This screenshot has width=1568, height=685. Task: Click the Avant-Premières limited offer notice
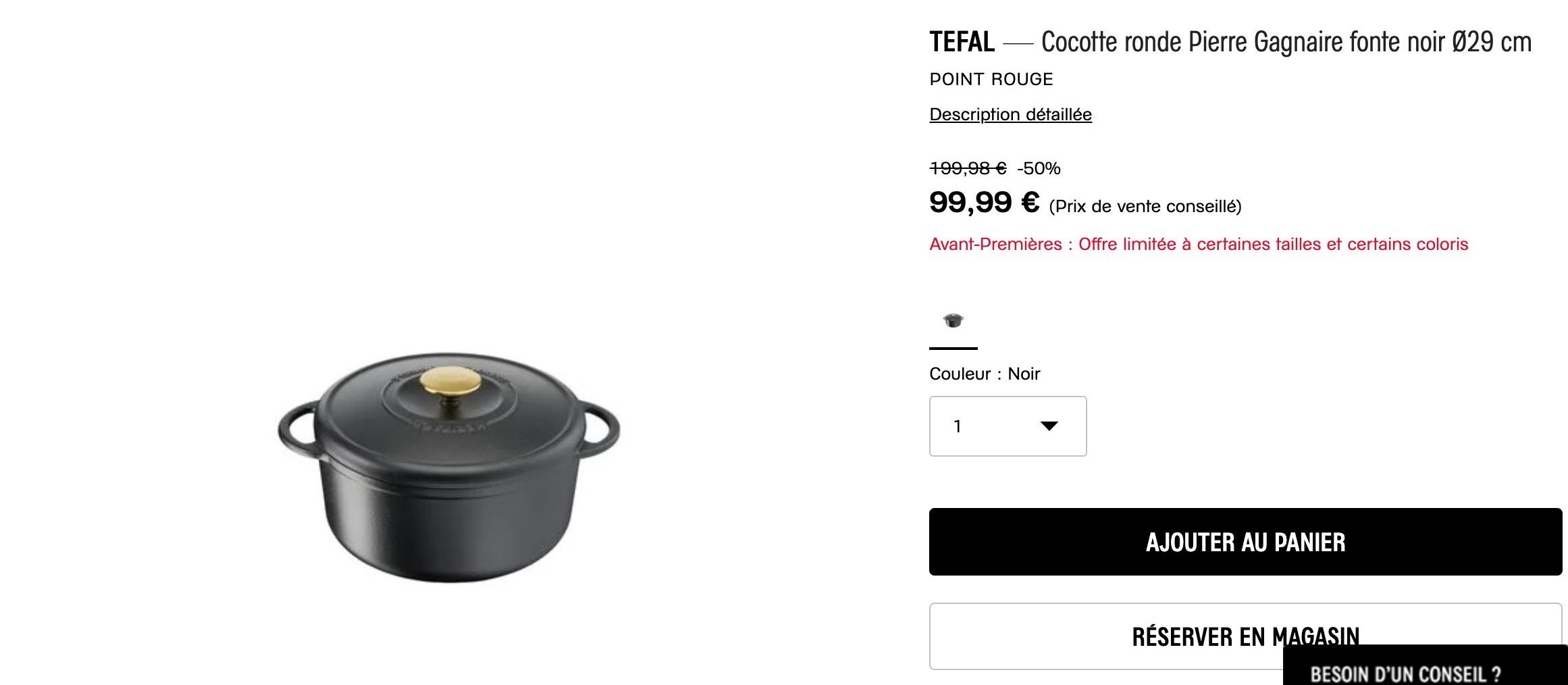[1199, 244]
